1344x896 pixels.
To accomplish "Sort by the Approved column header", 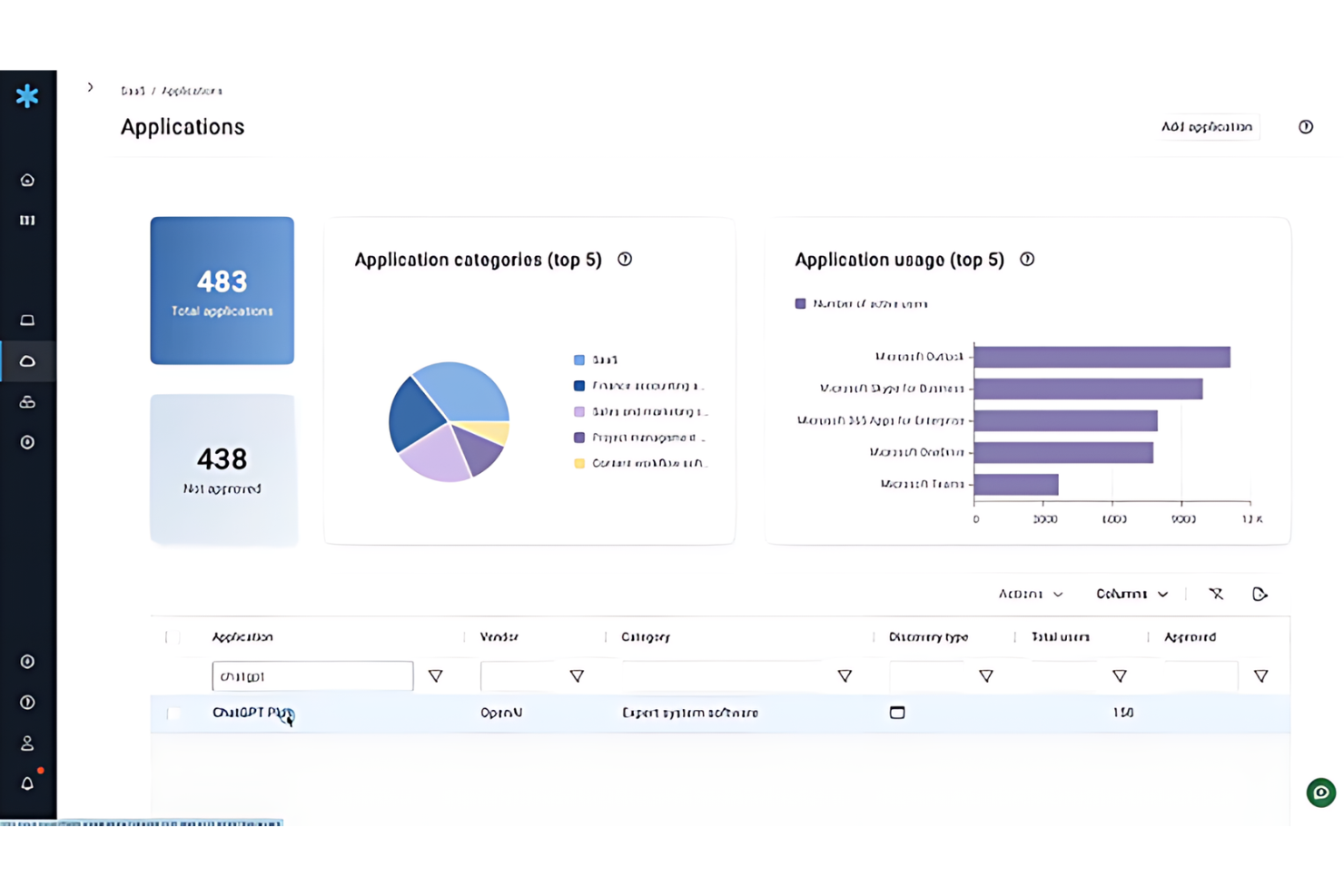I will coord(1191,637).
